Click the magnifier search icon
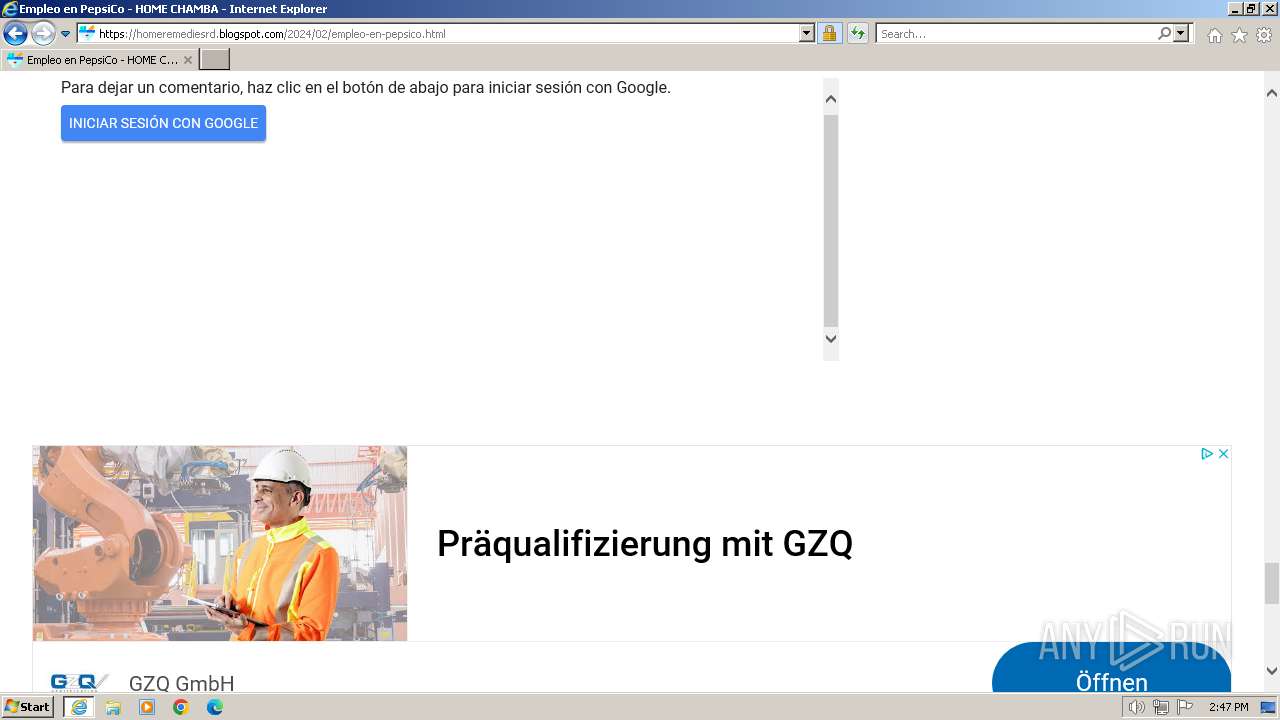 tap(1164, 34)
